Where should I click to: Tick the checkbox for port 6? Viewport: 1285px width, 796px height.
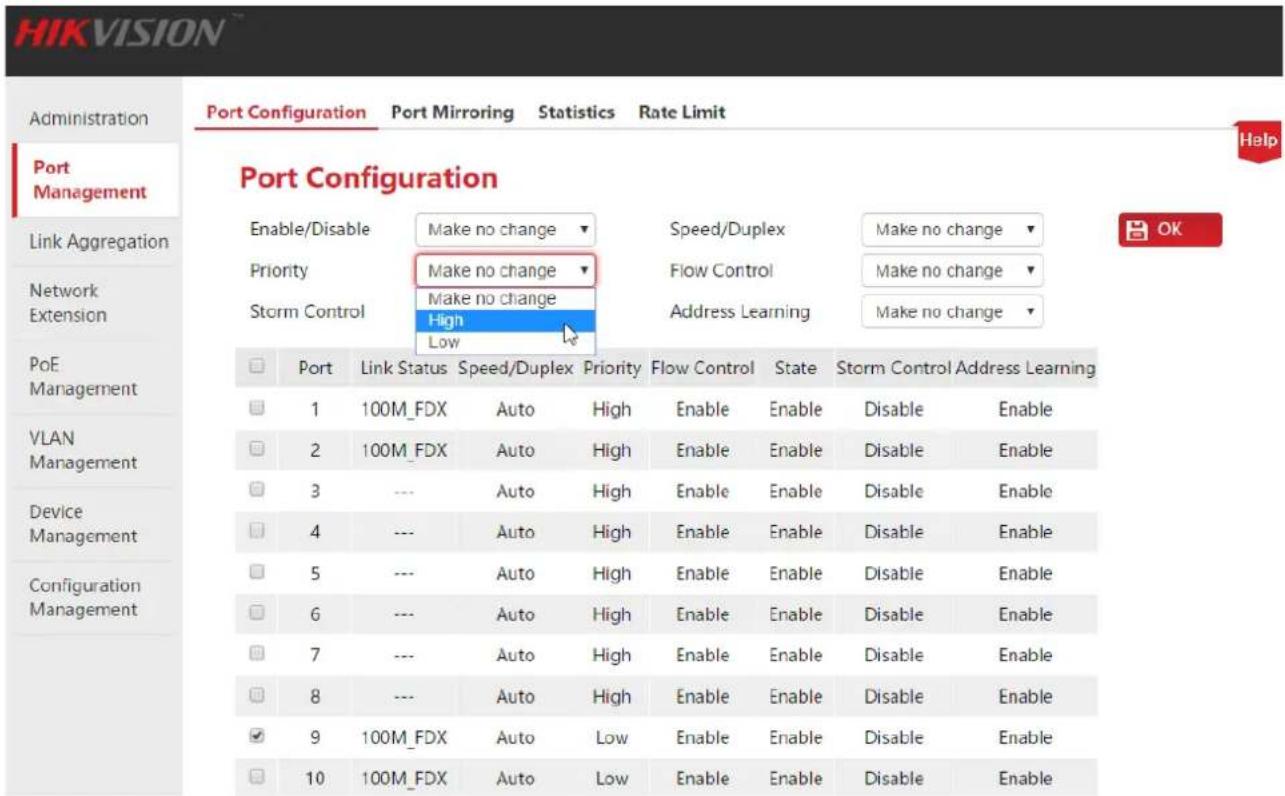coord(255,613)
